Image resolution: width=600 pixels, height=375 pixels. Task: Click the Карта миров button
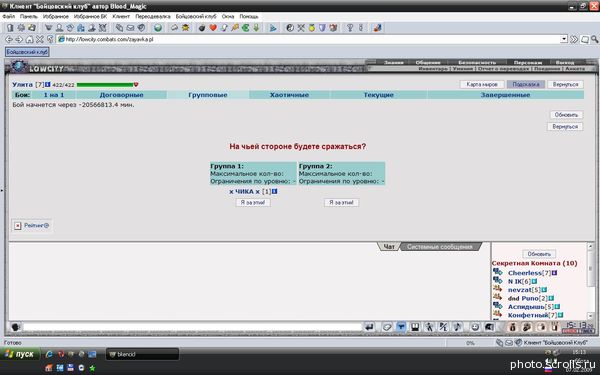482,84
